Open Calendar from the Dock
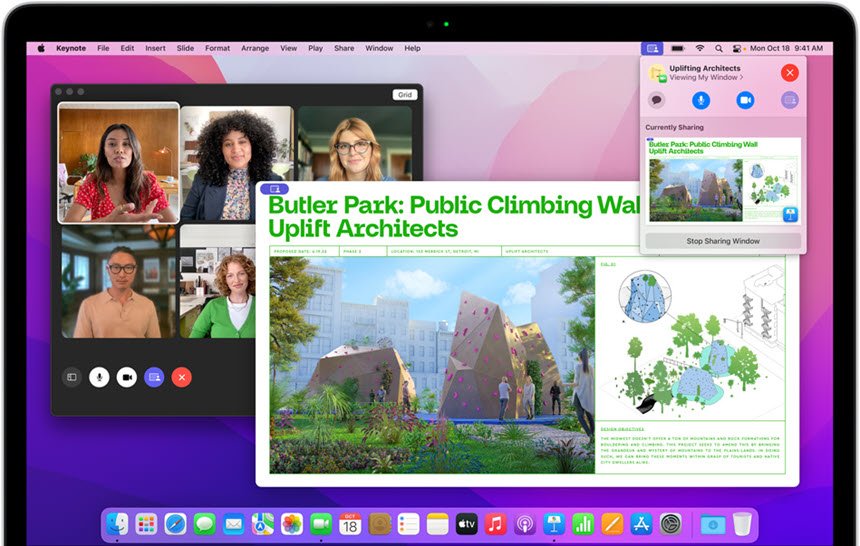Viewport: 860px width, 546px height. click(x=350, y=525)
